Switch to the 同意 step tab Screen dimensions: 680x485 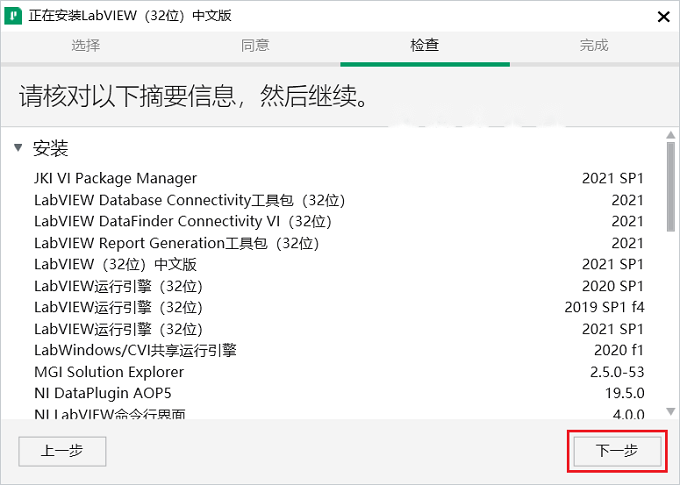tap(255, 45)
